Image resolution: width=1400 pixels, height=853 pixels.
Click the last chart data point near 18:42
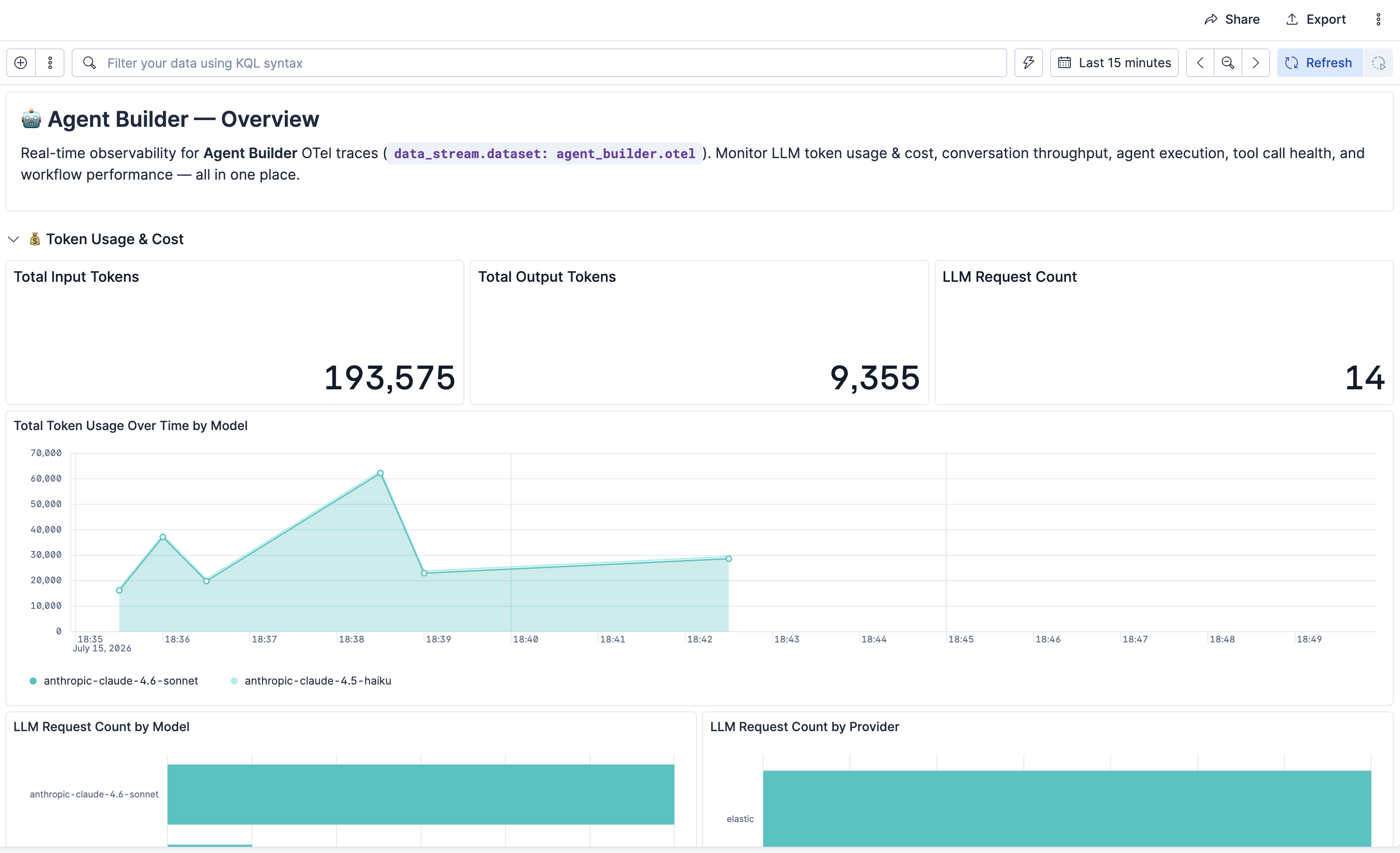pyautogui.click(x=728, y=559)
